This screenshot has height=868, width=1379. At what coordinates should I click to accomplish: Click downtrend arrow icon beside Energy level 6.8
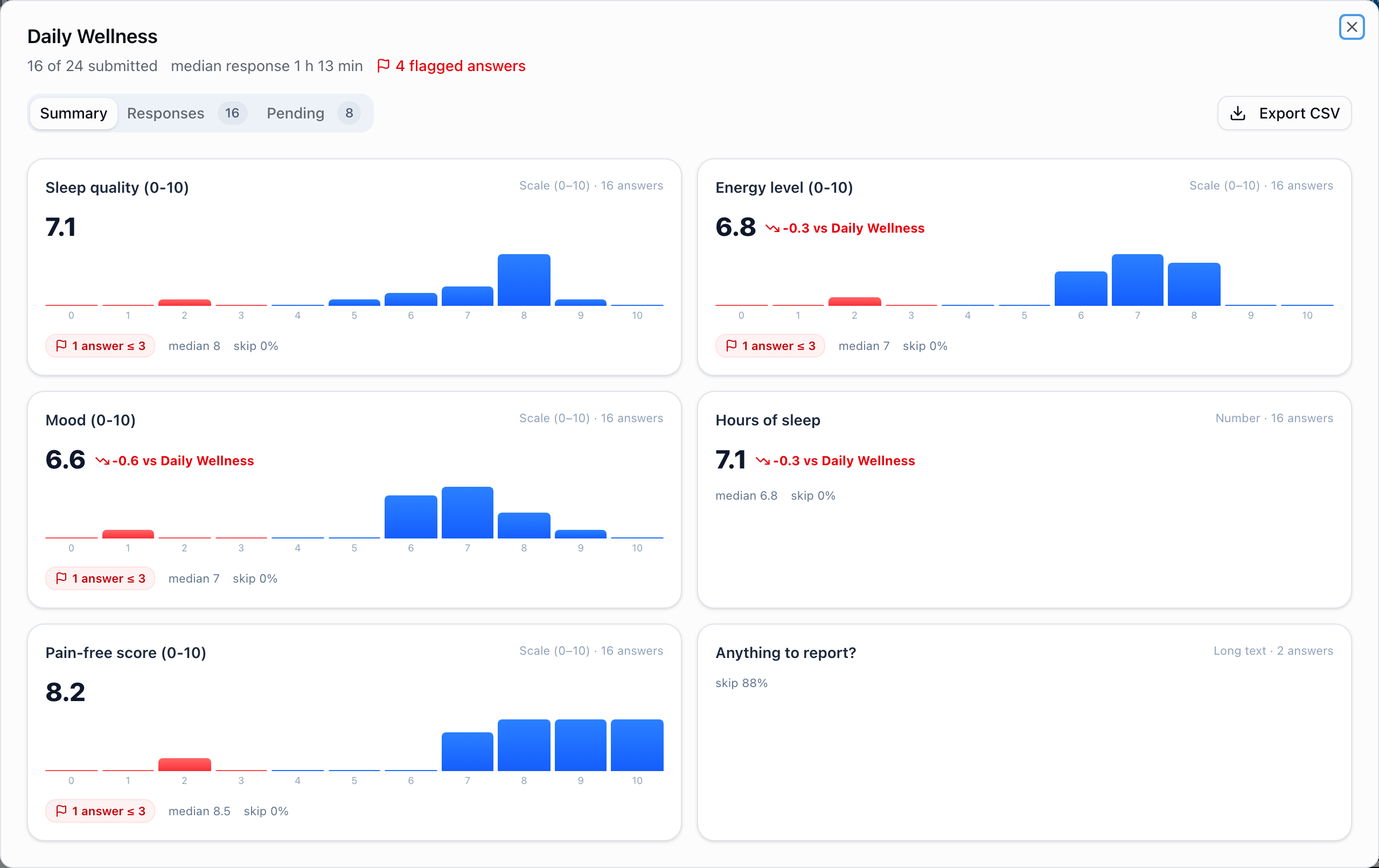[772, 228]
